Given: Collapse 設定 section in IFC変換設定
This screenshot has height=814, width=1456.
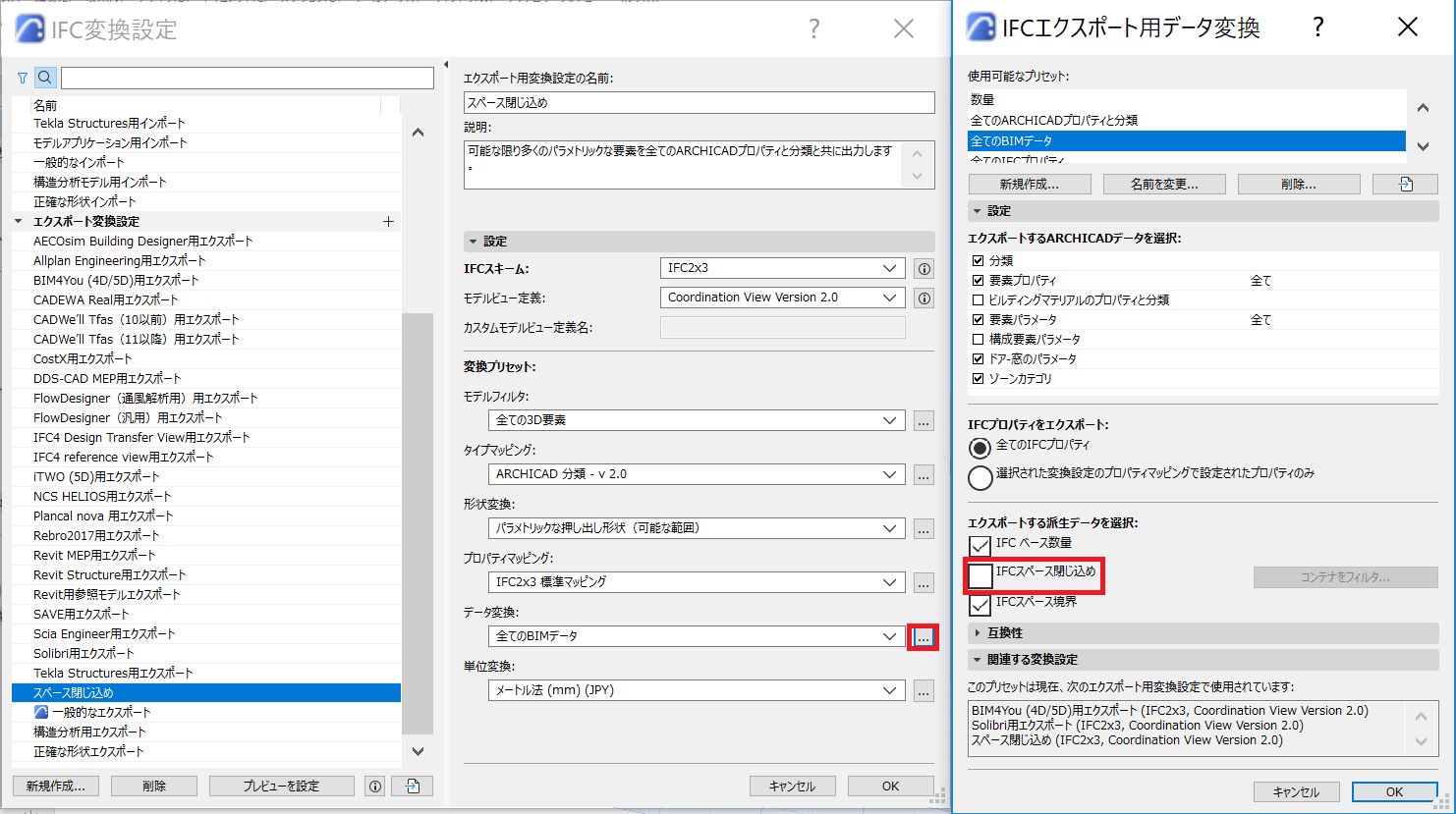Looking at the screenshot, I should click(x=473, y=241).
